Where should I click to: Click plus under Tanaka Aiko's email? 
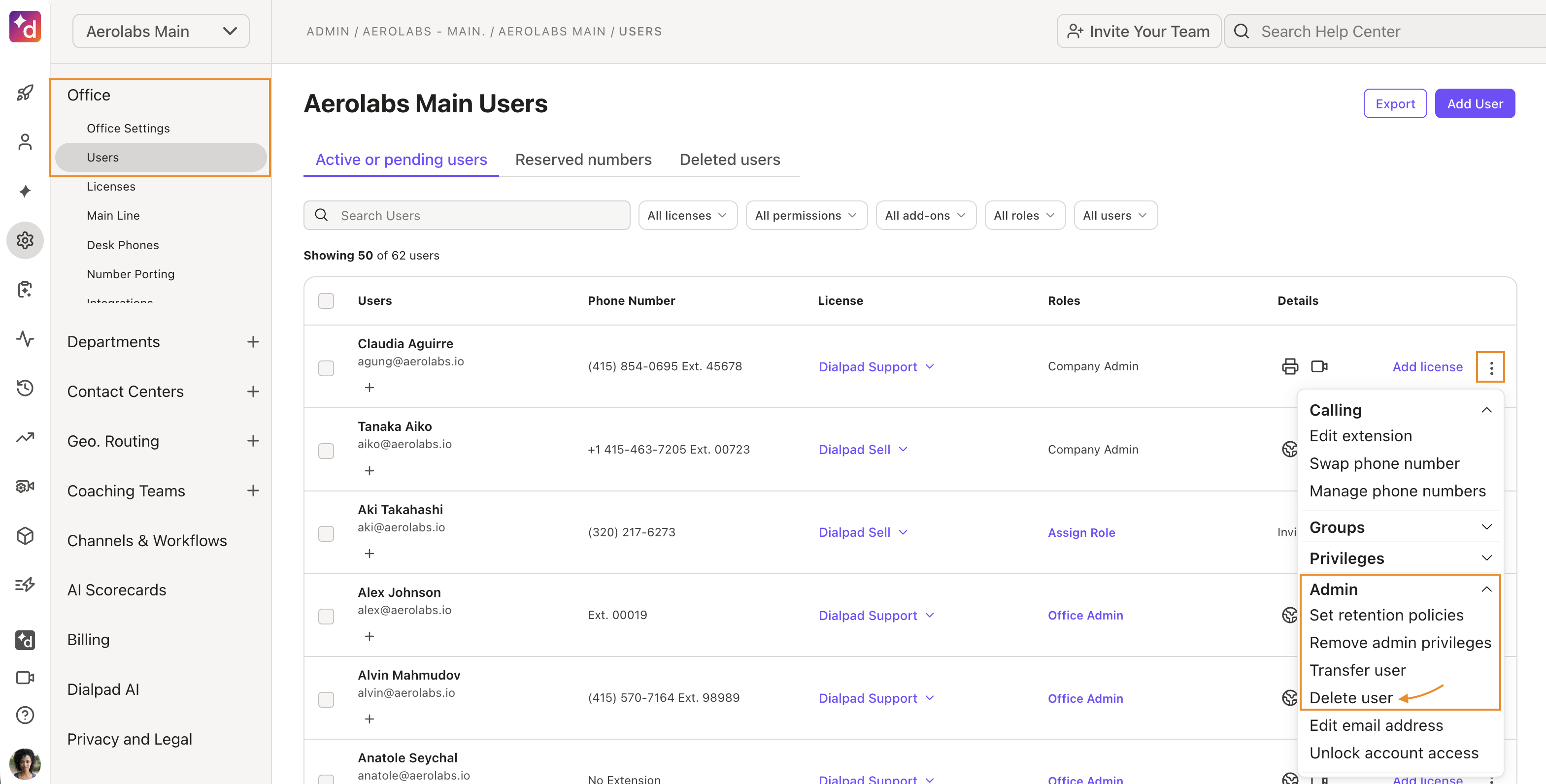click(x=369, y=471)
